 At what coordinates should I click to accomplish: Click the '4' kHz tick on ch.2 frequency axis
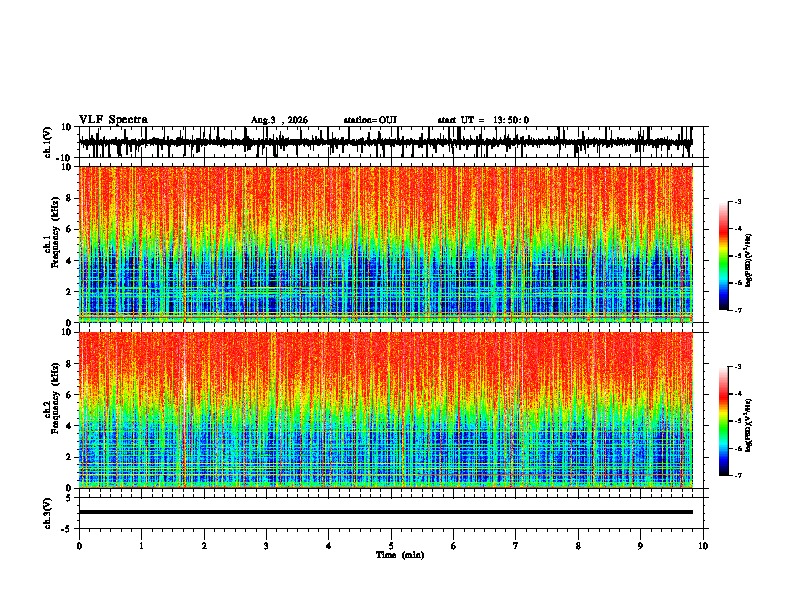click(69, 426)
